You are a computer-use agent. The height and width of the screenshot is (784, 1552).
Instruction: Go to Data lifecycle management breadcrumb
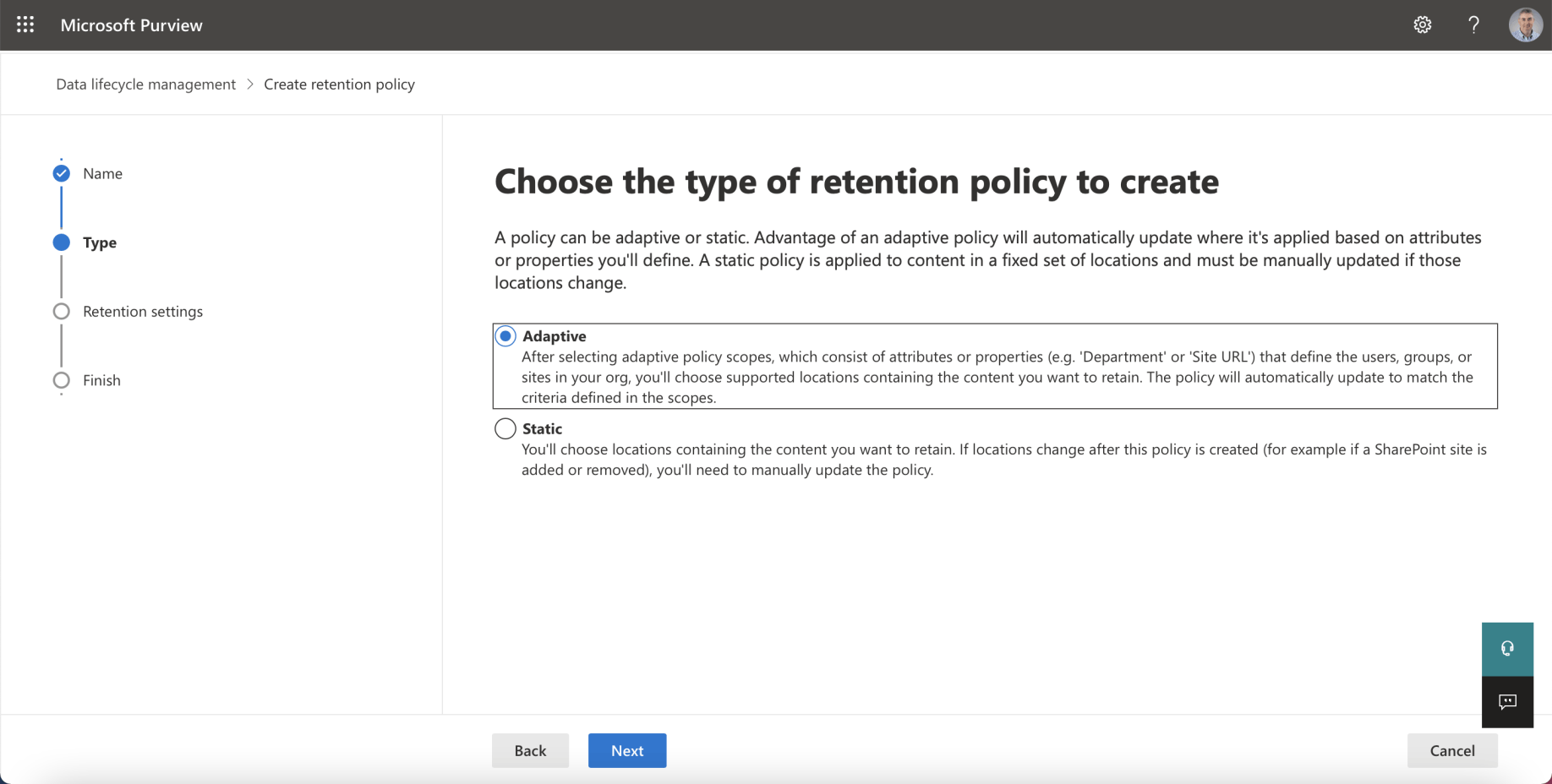(145, 84)
